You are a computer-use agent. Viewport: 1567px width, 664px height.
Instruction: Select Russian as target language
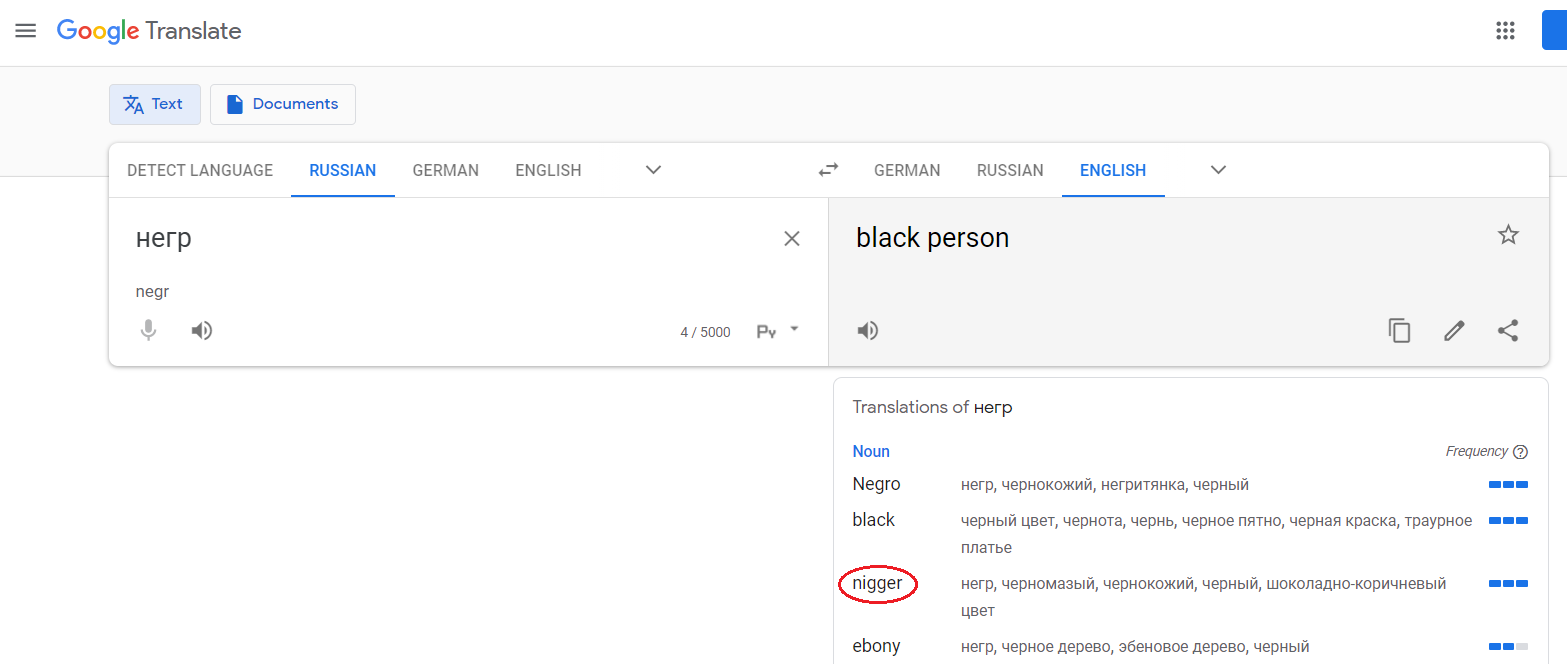1010,170
